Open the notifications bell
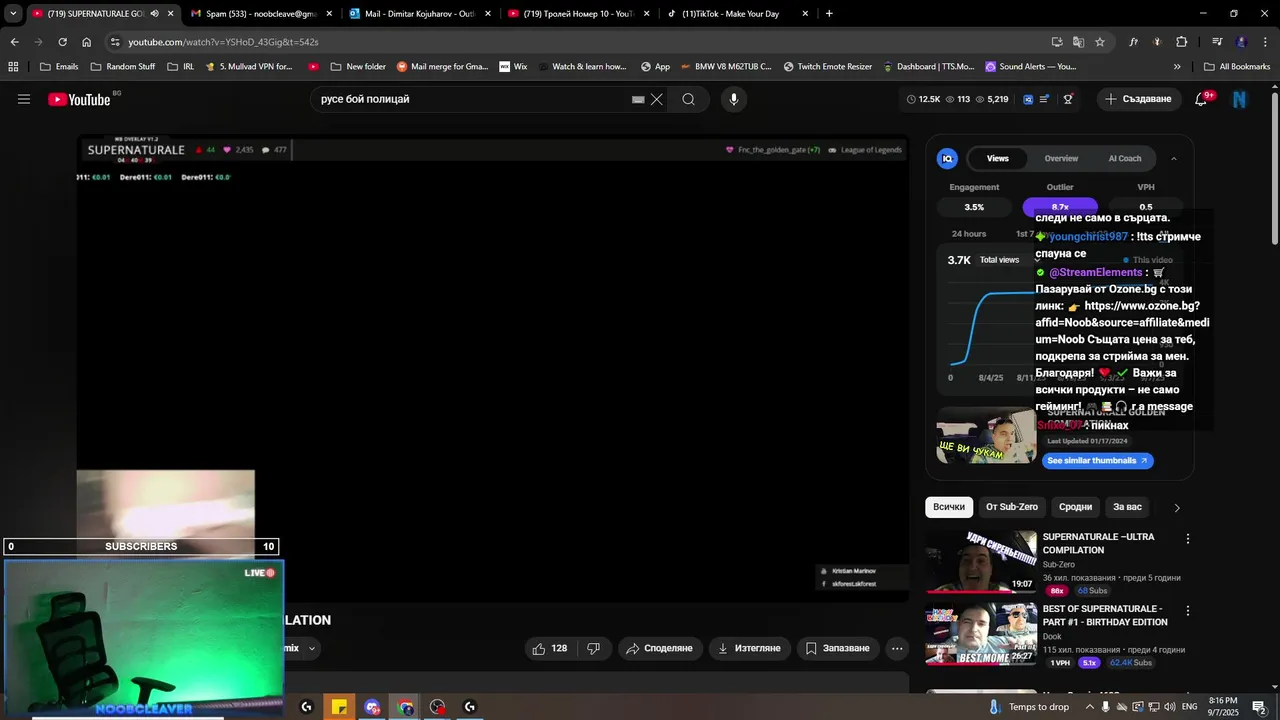Viewport: 1280px width, 720px height. (1202, 99)
